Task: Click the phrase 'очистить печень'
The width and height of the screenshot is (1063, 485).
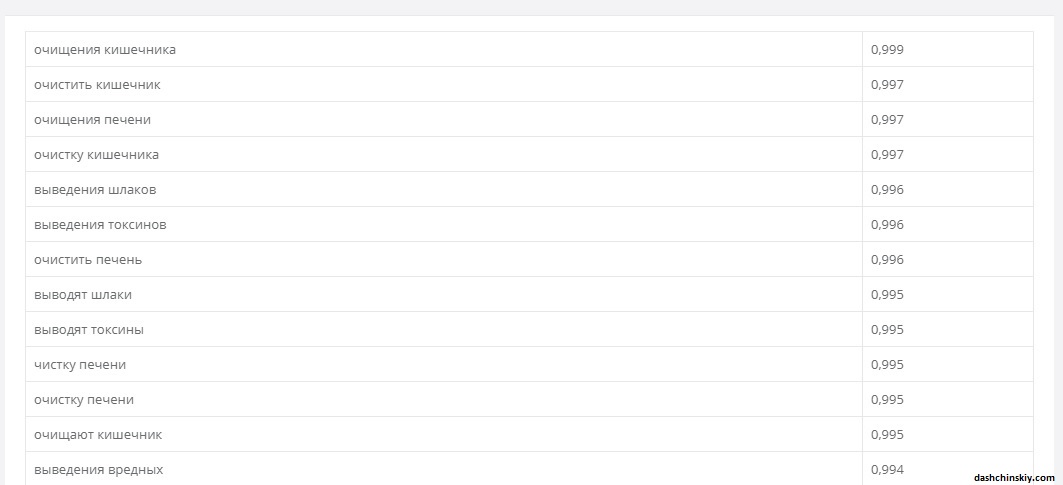Action: pyautogui.click(x=88, y=260)
